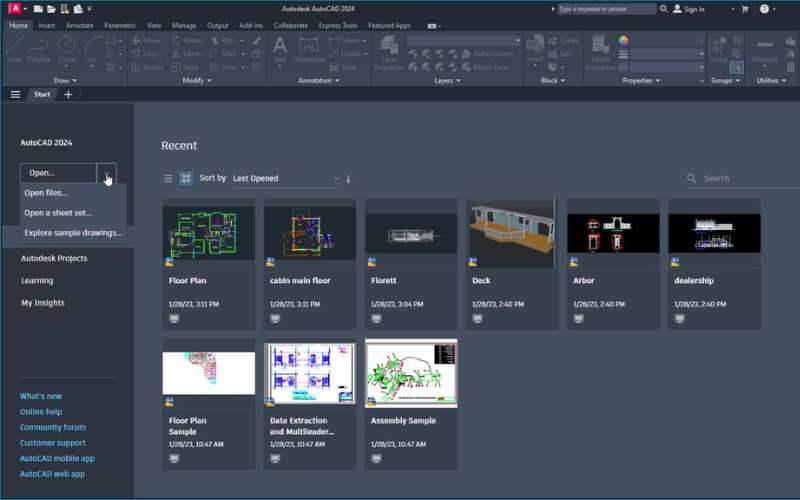Open the Deck drawing thumbnail
This screenshot has width=800, height=500.
click(512, 233)
